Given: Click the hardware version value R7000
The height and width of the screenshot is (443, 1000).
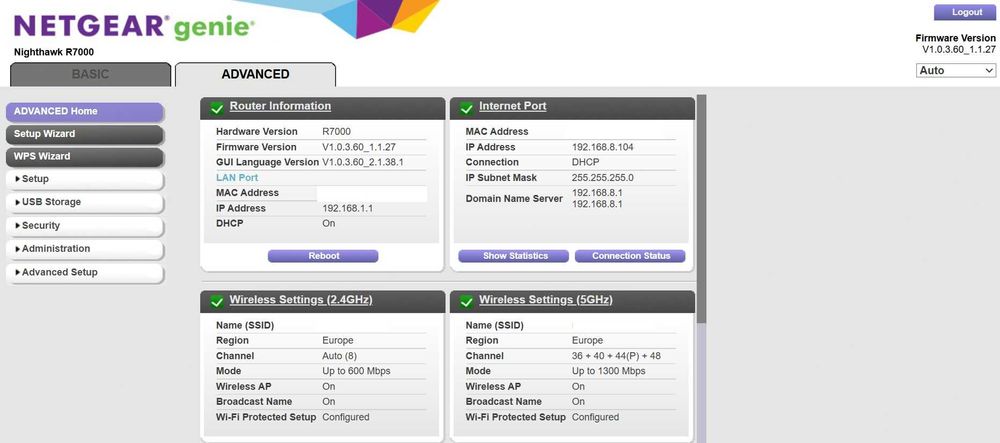Looking at the screenshot, I should pos(336,132).
